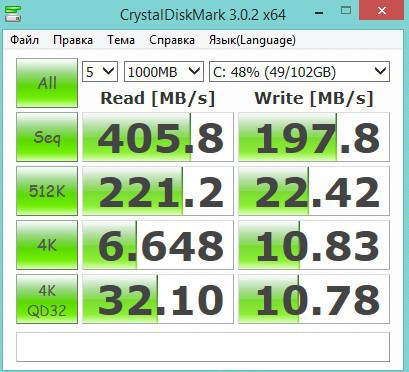The image size is (409, 372).
Task: Open the Справка menu
Action: [172, 40]
